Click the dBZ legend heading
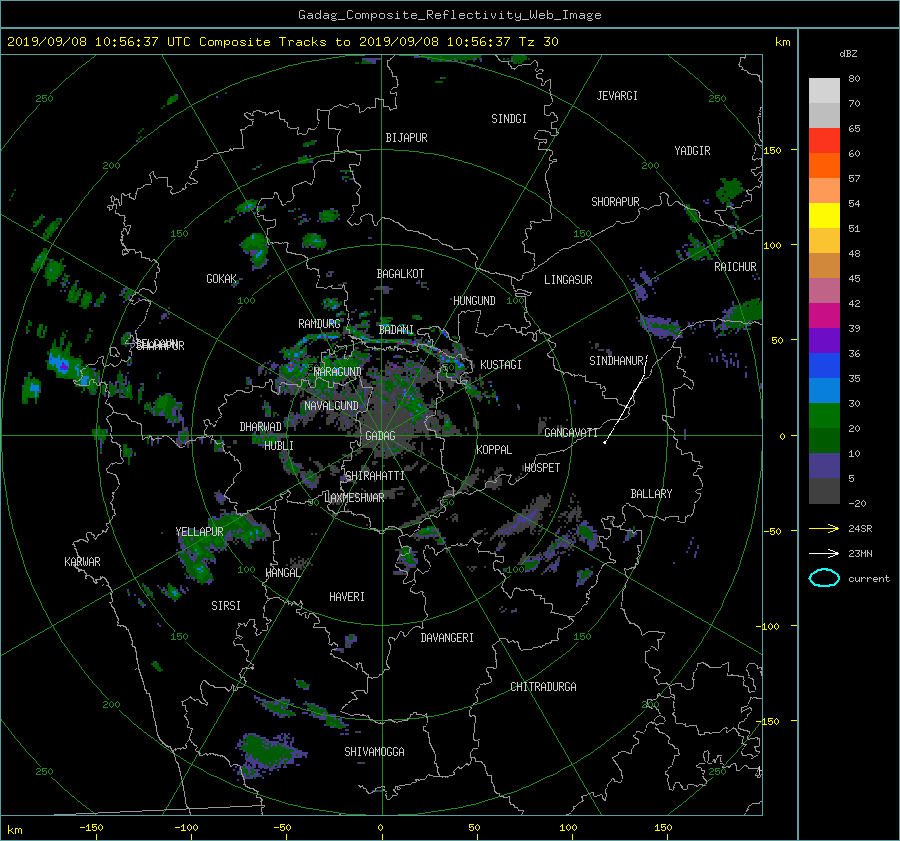This screenshot has height=841, width=900. 848,54
